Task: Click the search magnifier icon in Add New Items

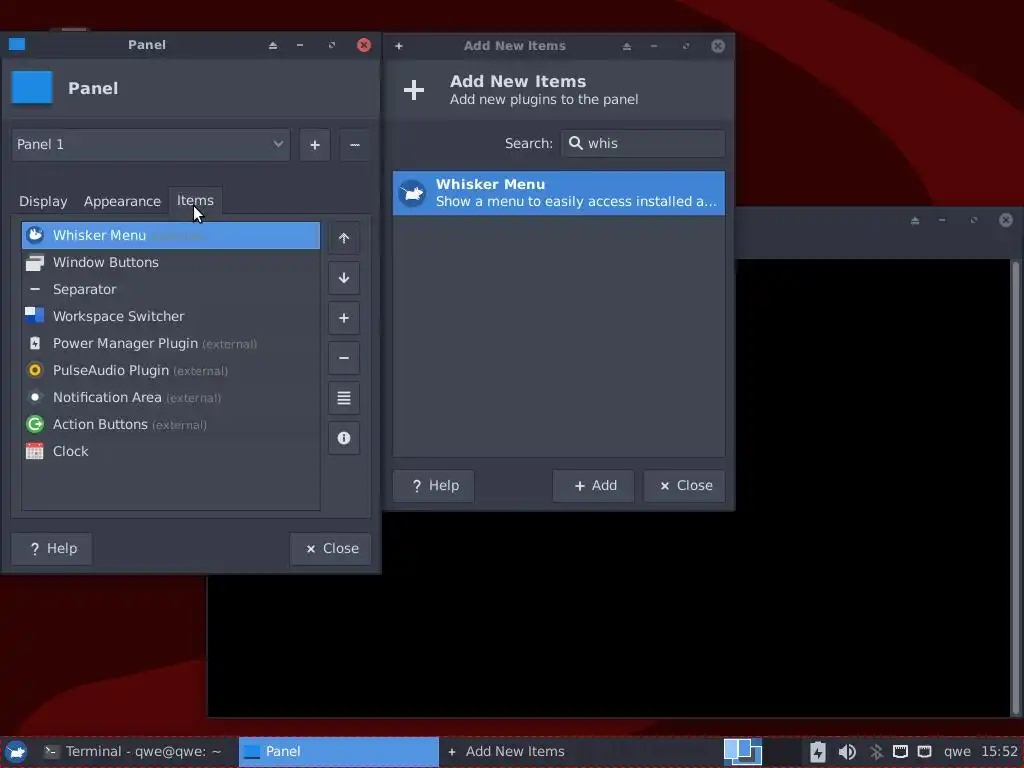Action: (575, 143)
